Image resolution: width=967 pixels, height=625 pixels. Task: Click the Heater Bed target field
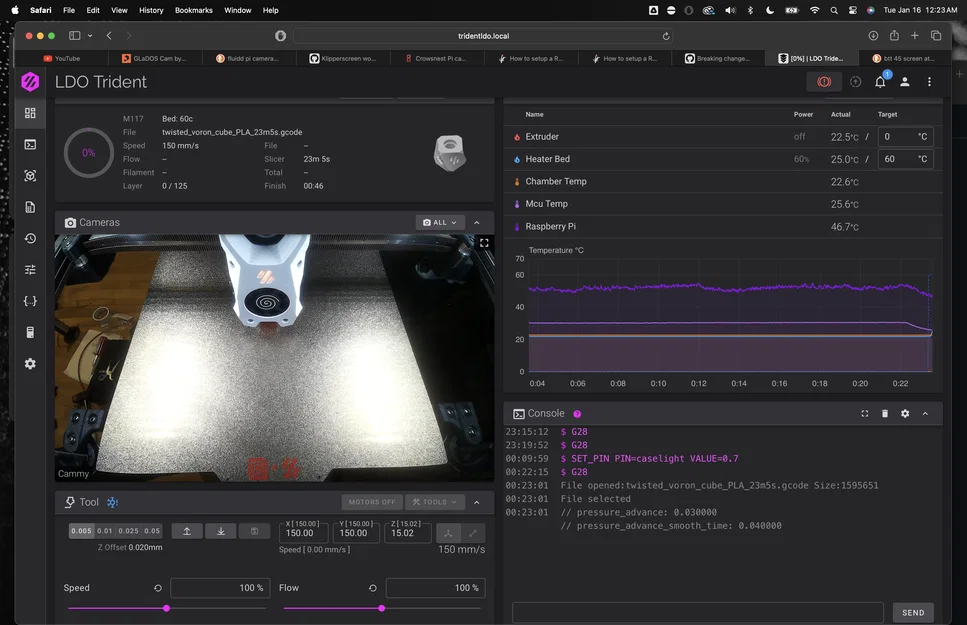[x=905, y=159]
